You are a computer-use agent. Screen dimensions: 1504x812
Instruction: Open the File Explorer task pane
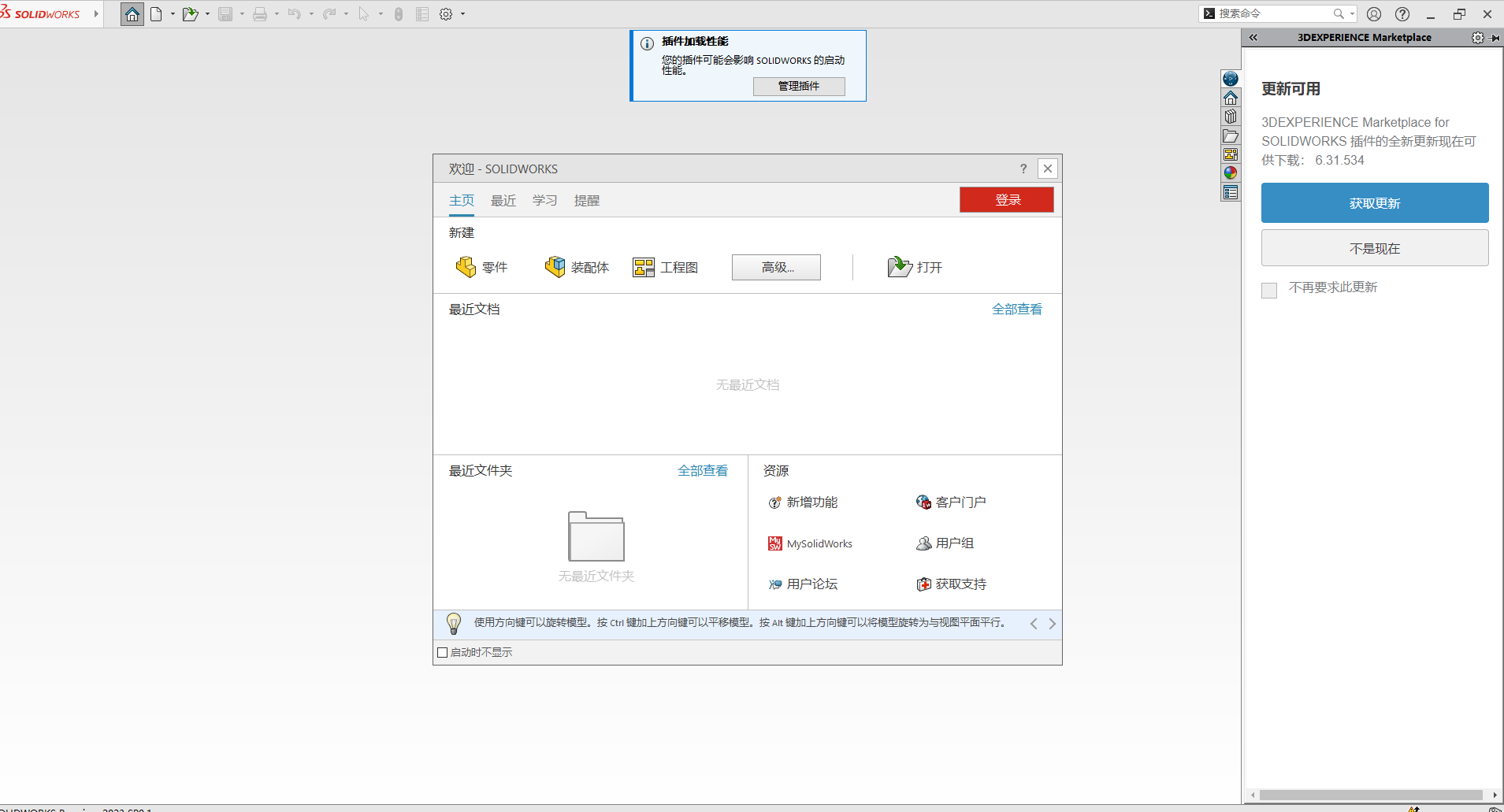(1231, 135)
